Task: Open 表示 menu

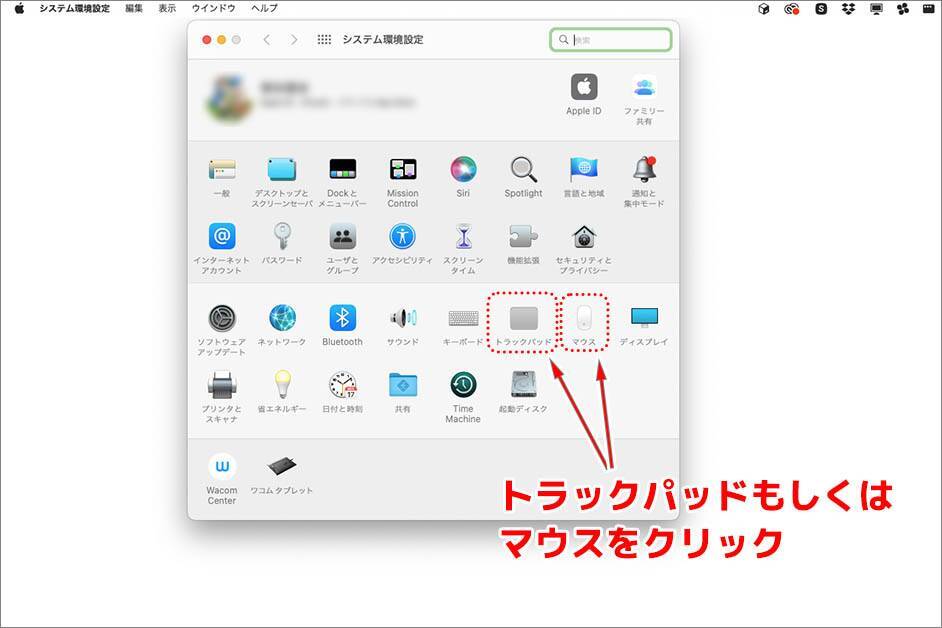Action: [167, 8]
